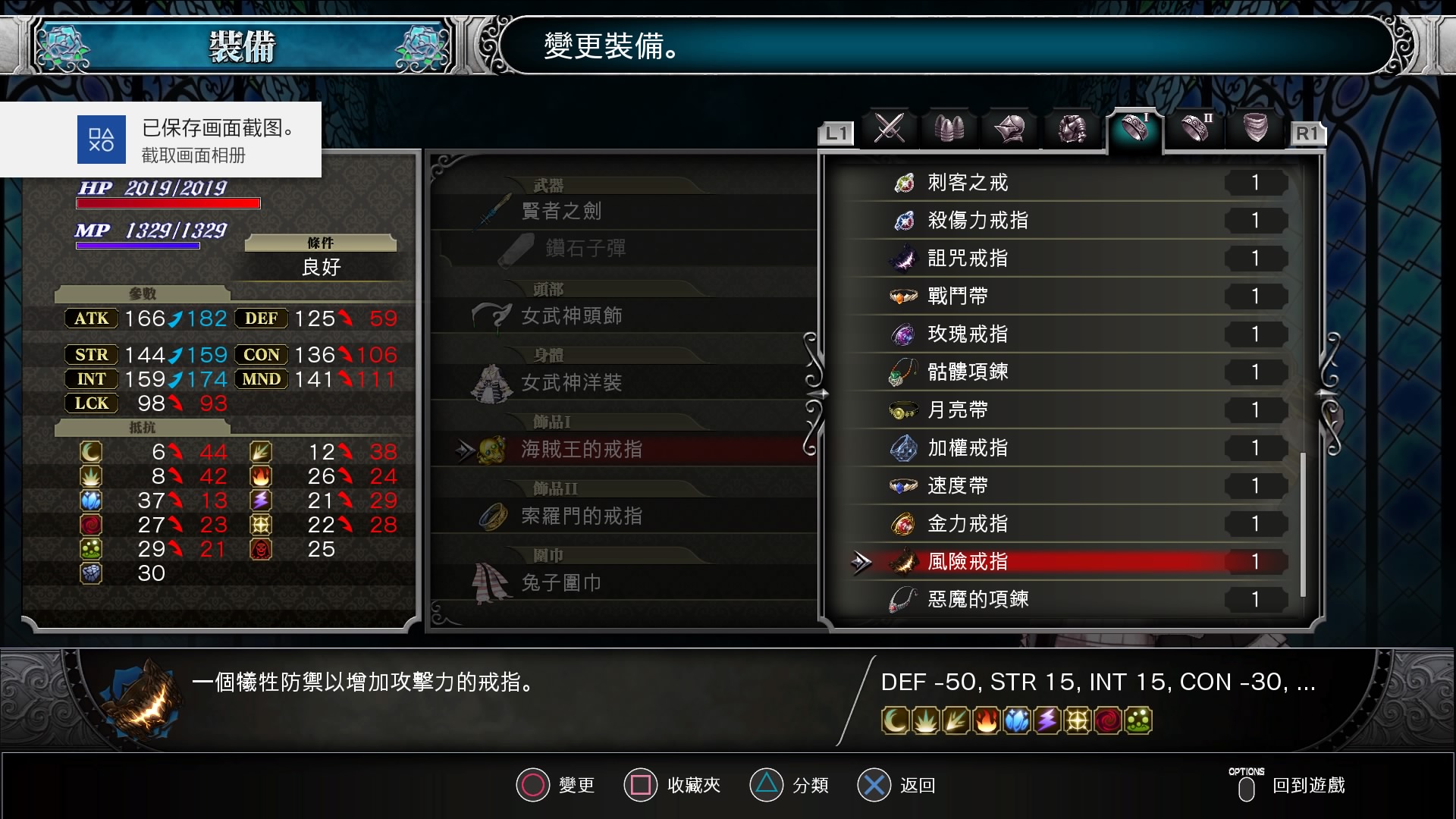Select the accessory II ring tab
Screen dimensions: 1456x819
1195,128
